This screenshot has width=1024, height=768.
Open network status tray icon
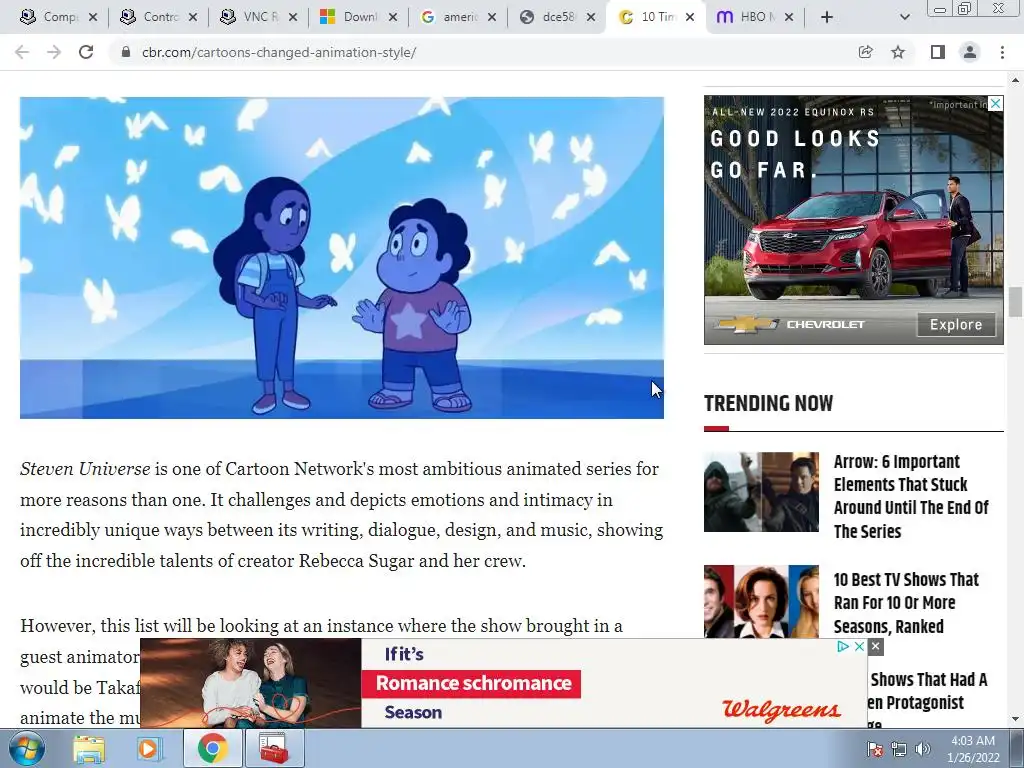[899, 749]
